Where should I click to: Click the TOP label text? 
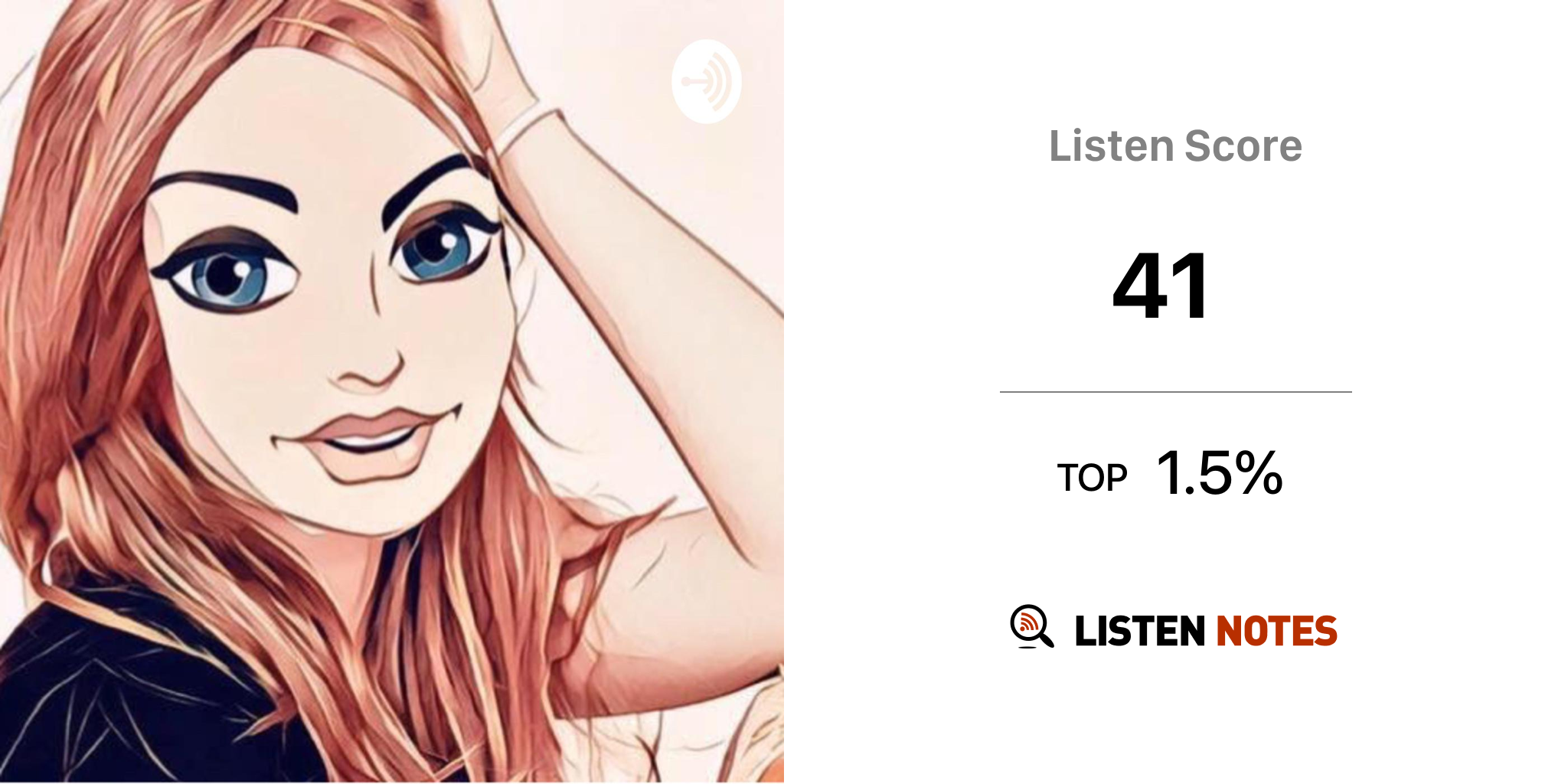point(1092,479)
